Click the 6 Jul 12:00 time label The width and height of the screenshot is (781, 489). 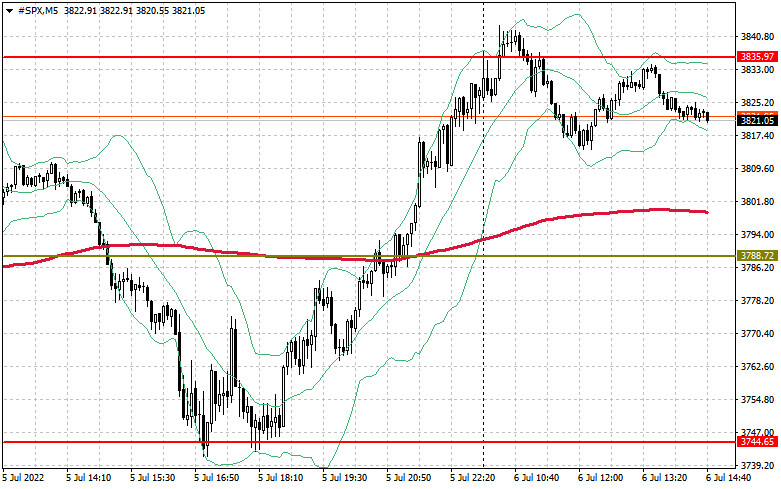click(601, 478)
